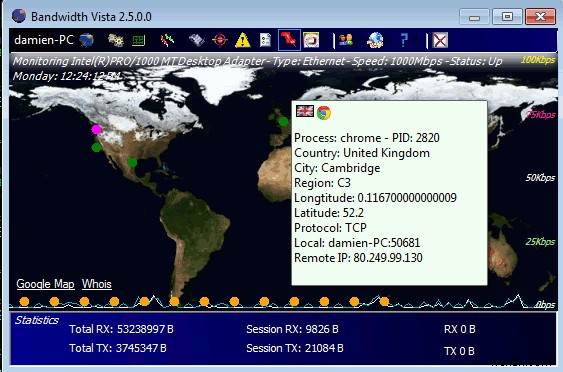Click the green network card icon
The width and height of the screenshot is (563, 372).
coord(139,40)
